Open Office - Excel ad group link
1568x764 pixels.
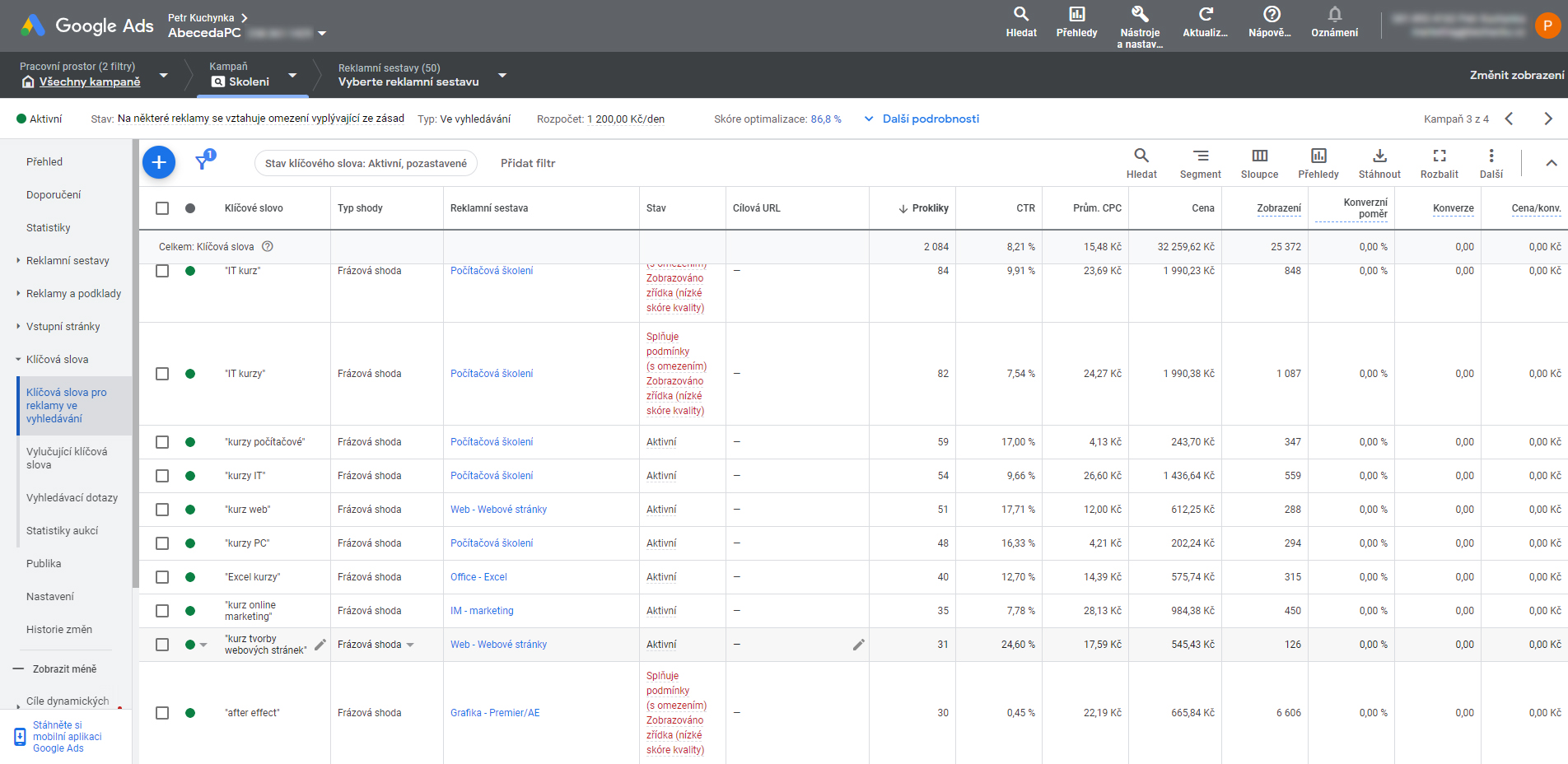[478, 577]
